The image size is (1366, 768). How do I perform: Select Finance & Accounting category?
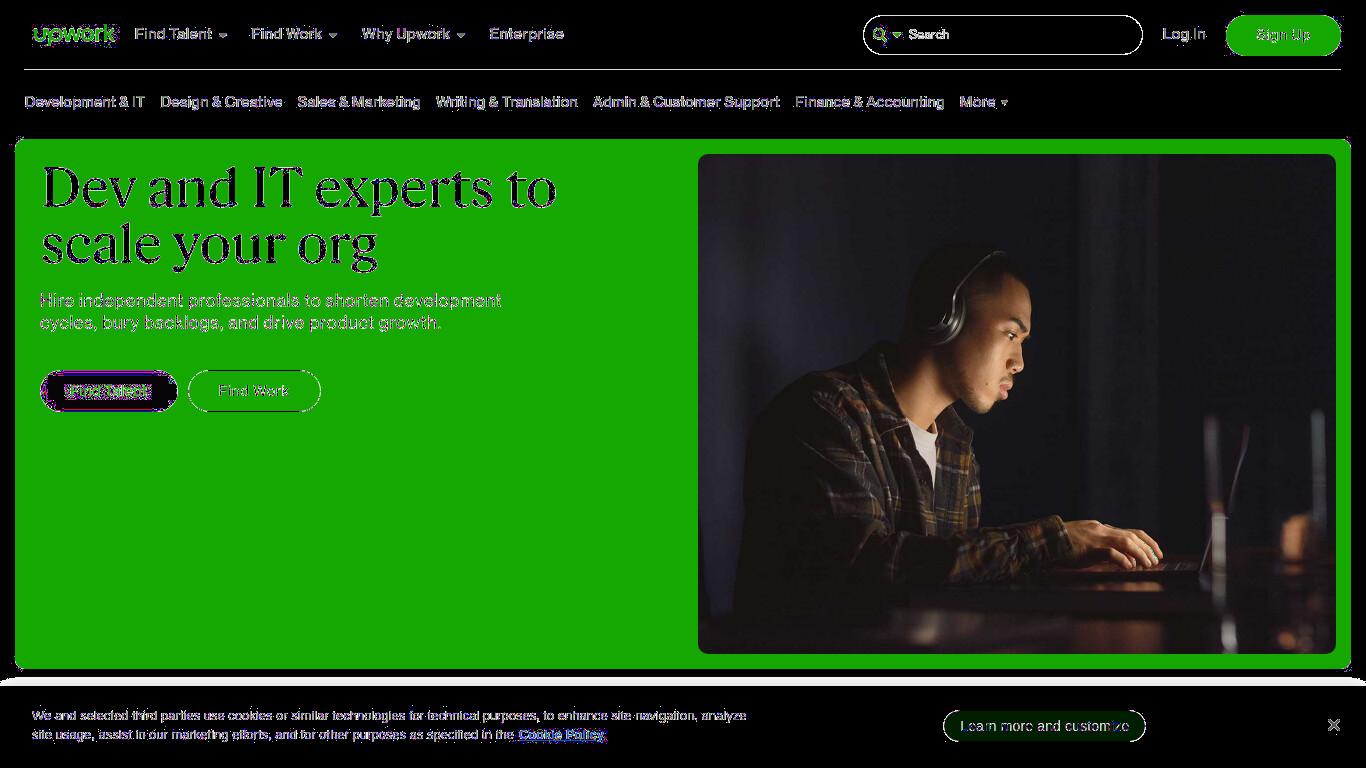click(x=869, y=102)
